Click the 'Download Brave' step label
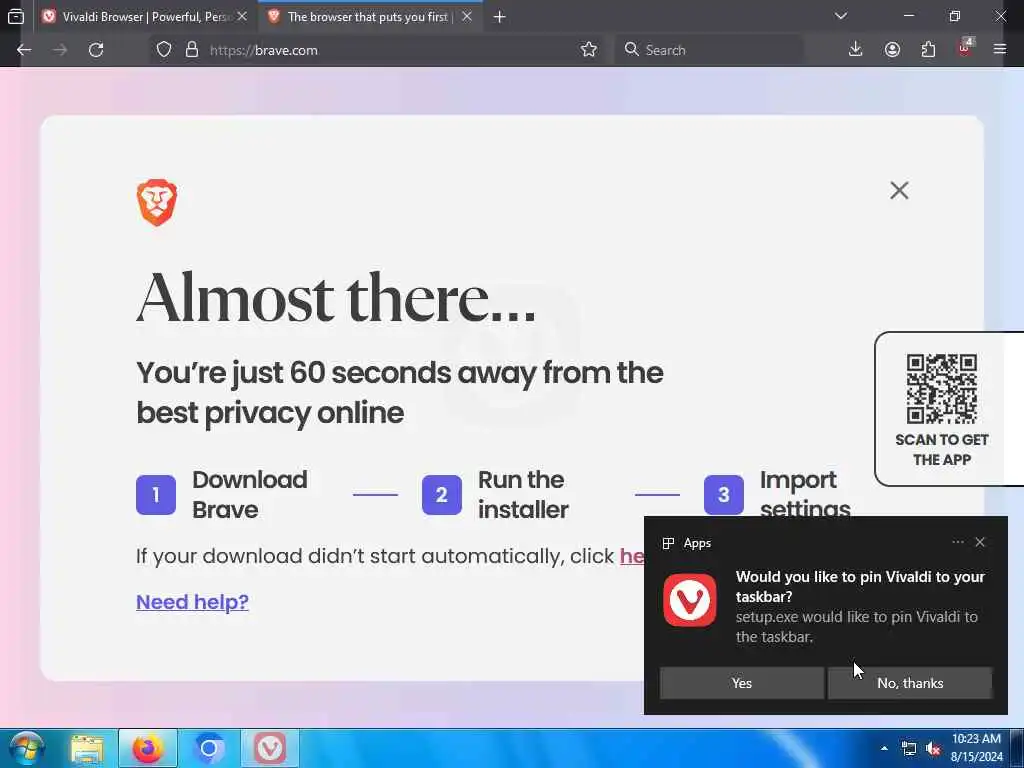Screen dimensions: 1024x768 (x=250, y=494)
